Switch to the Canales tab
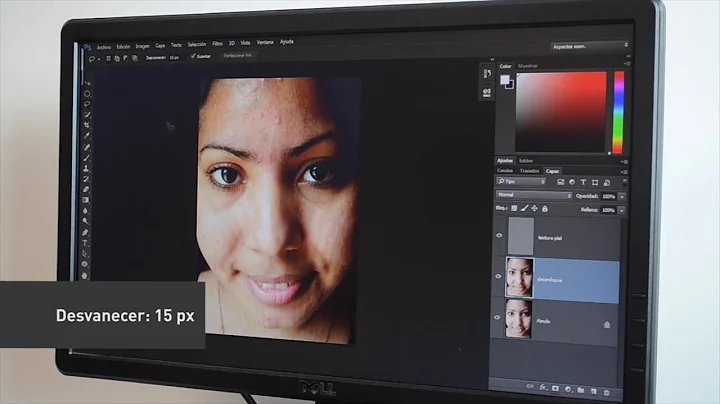The width and height of the screenshot is (720, 404). click(x=505, y=170)
